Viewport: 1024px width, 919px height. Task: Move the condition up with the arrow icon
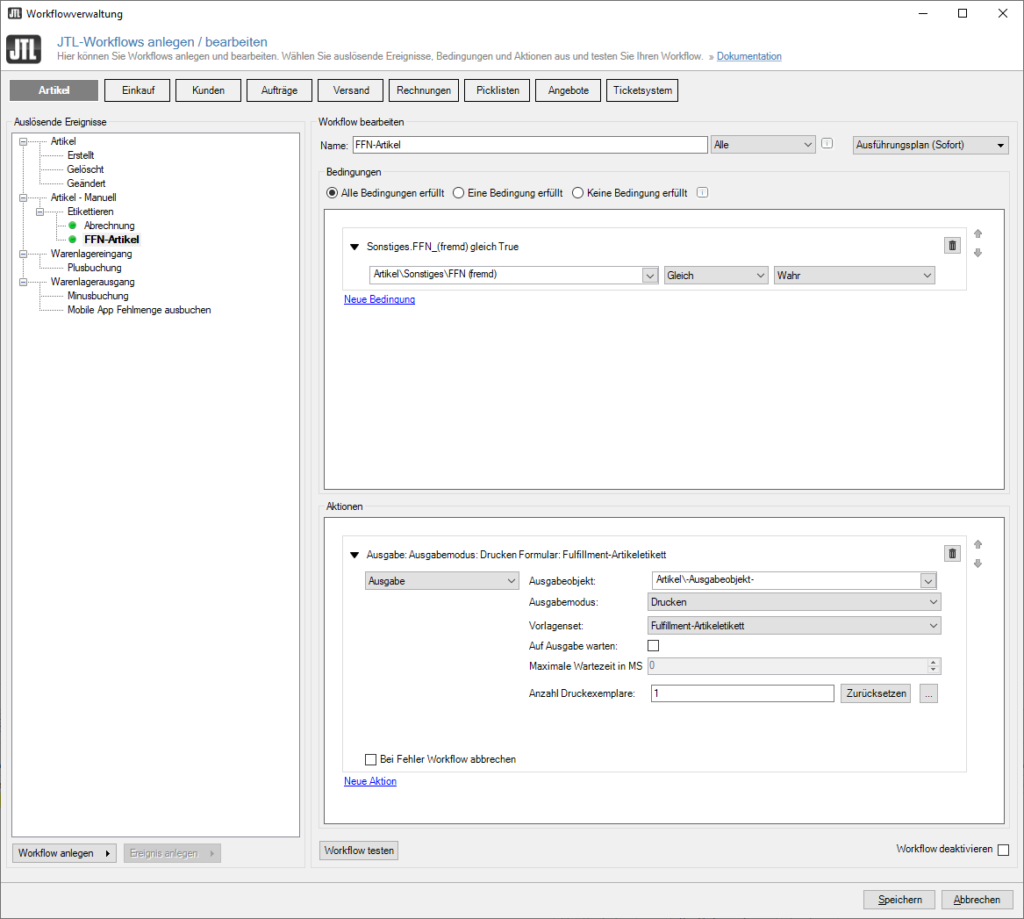tap(977, 232)
